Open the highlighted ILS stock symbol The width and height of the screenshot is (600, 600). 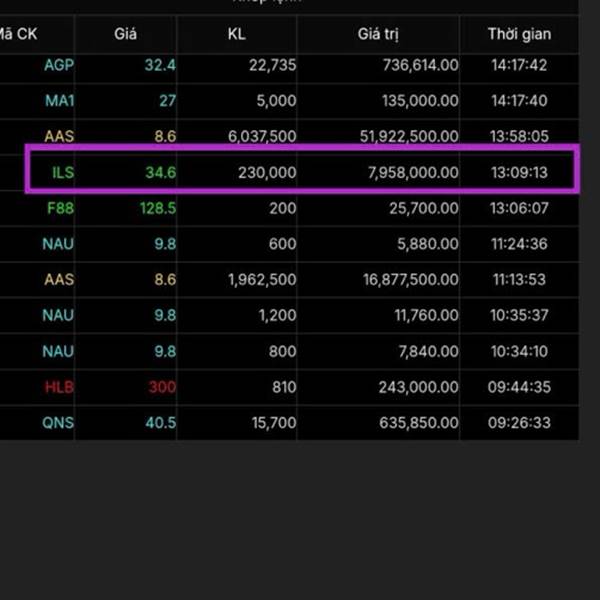63,172
